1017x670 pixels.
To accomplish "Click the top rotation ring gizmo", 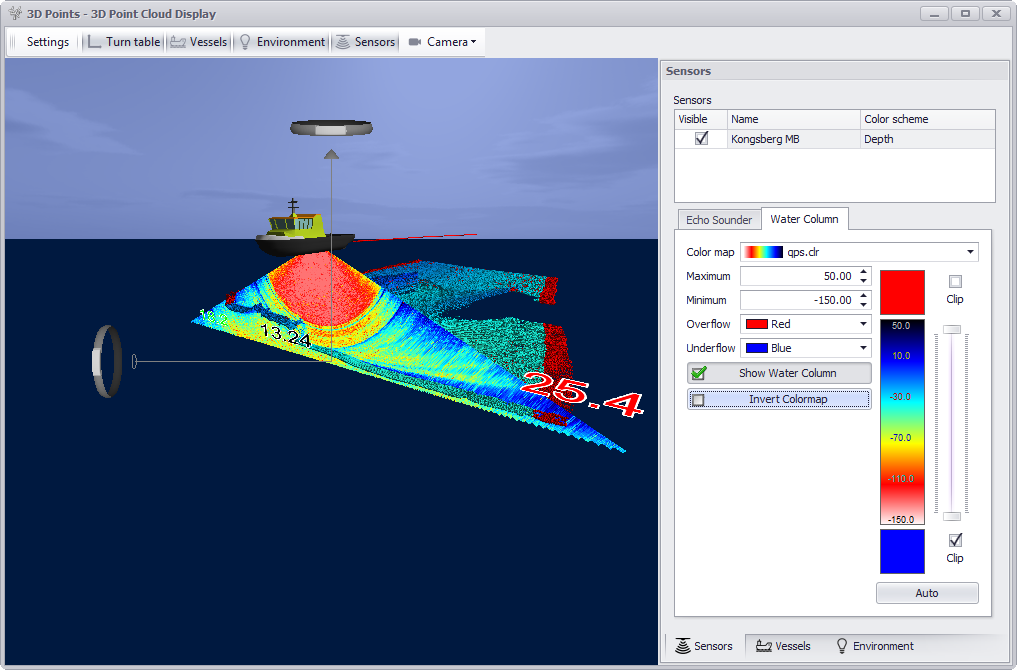I will (331, 128).
